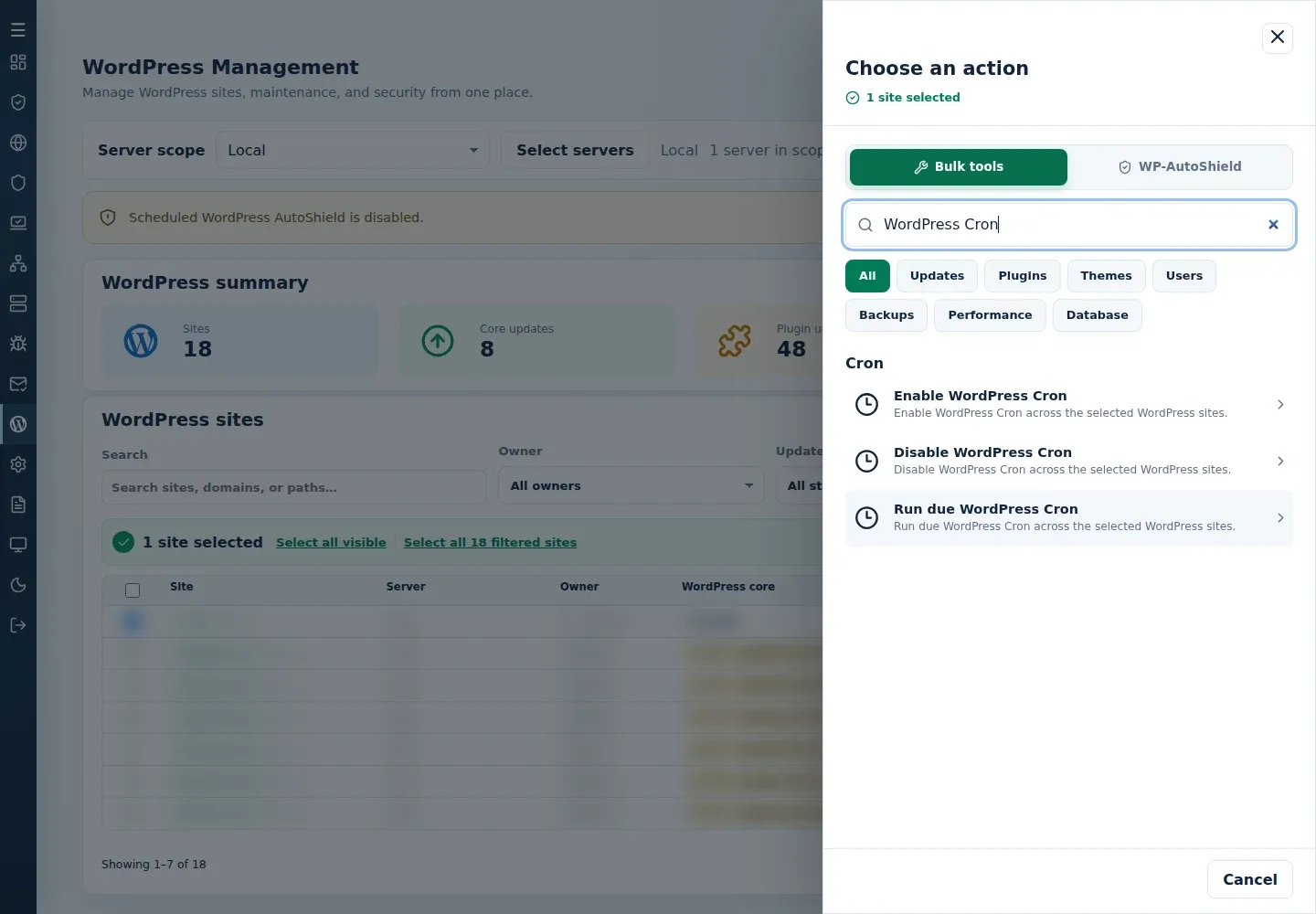Image resolution: width=1316 pixels, height=914 pixels.
Task: Filter actions by Users
Action: (x=1184, y=276)
